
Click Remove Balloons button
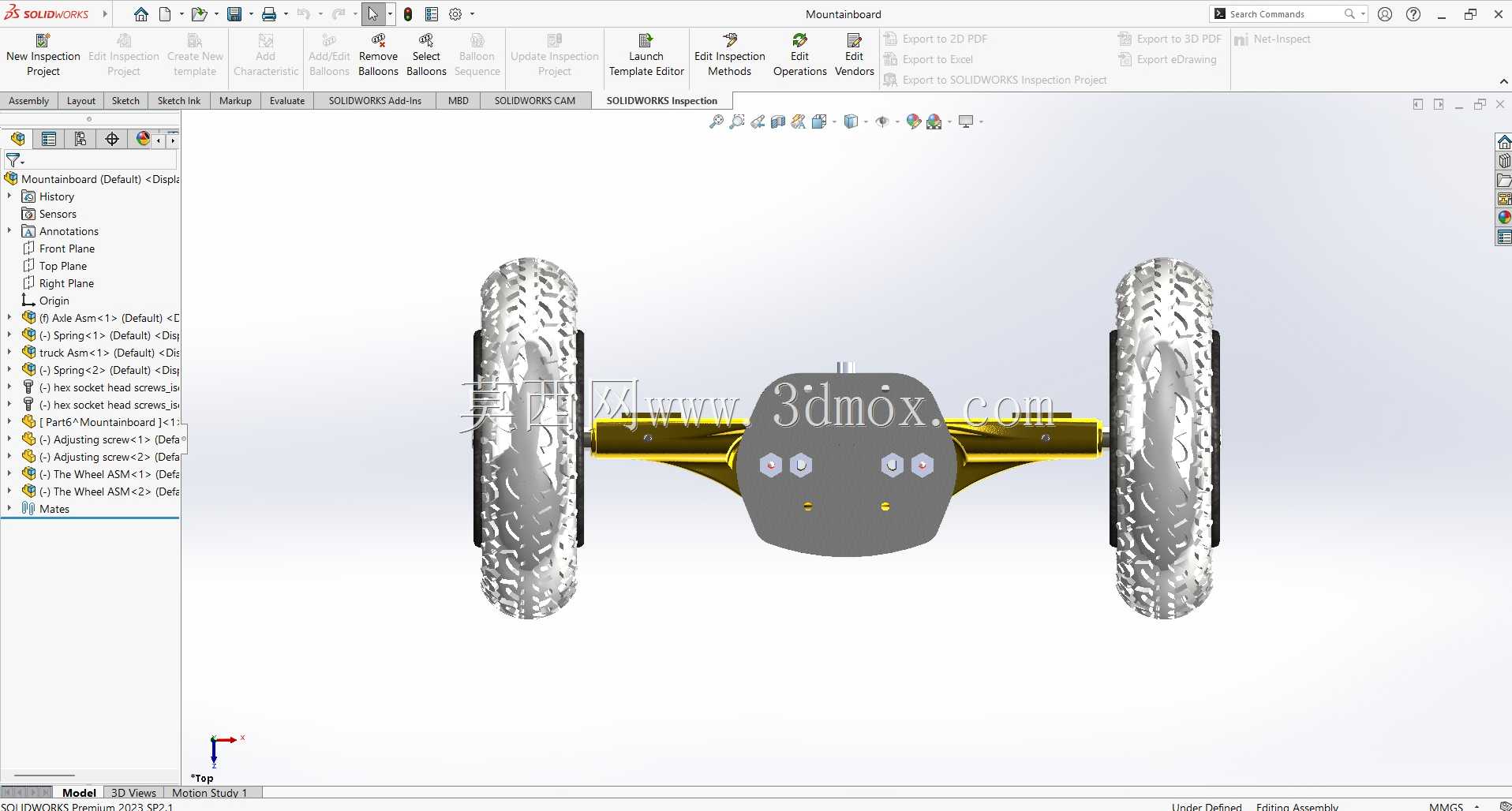tap(378, 54)
